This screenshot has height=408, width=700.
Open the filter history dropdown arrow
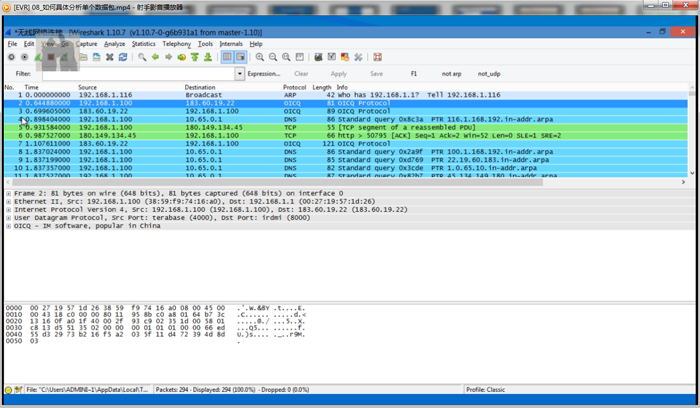point(240,74)
